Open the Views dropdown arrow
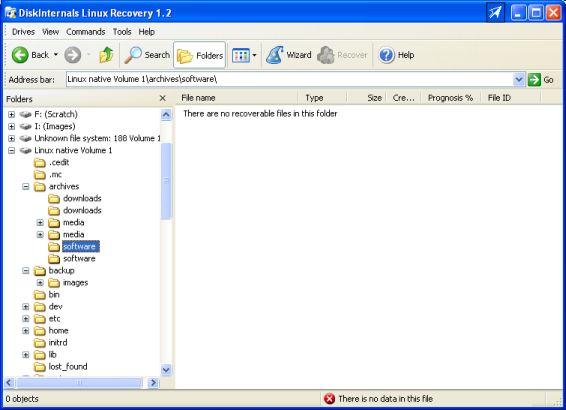The width and height of the screenshot is (566, 410). [x=254, y=55]
